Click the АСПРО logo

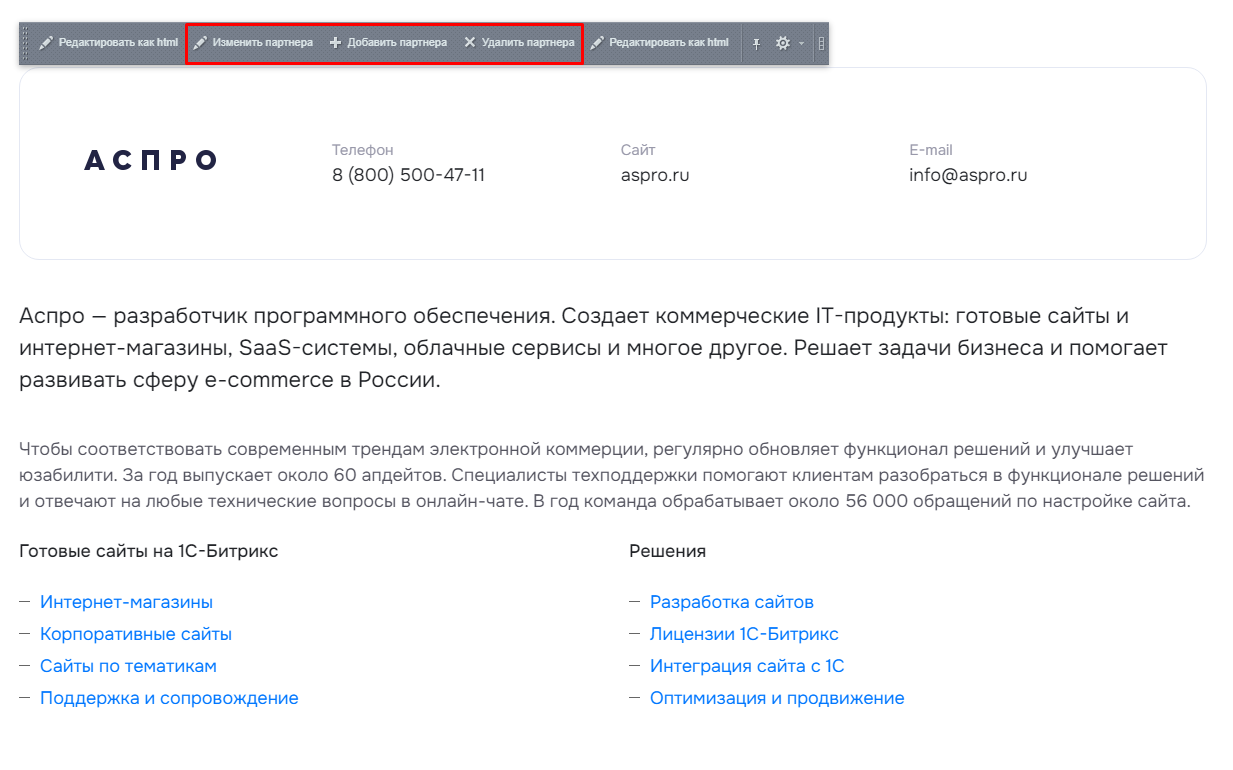[x=151, y=161]
